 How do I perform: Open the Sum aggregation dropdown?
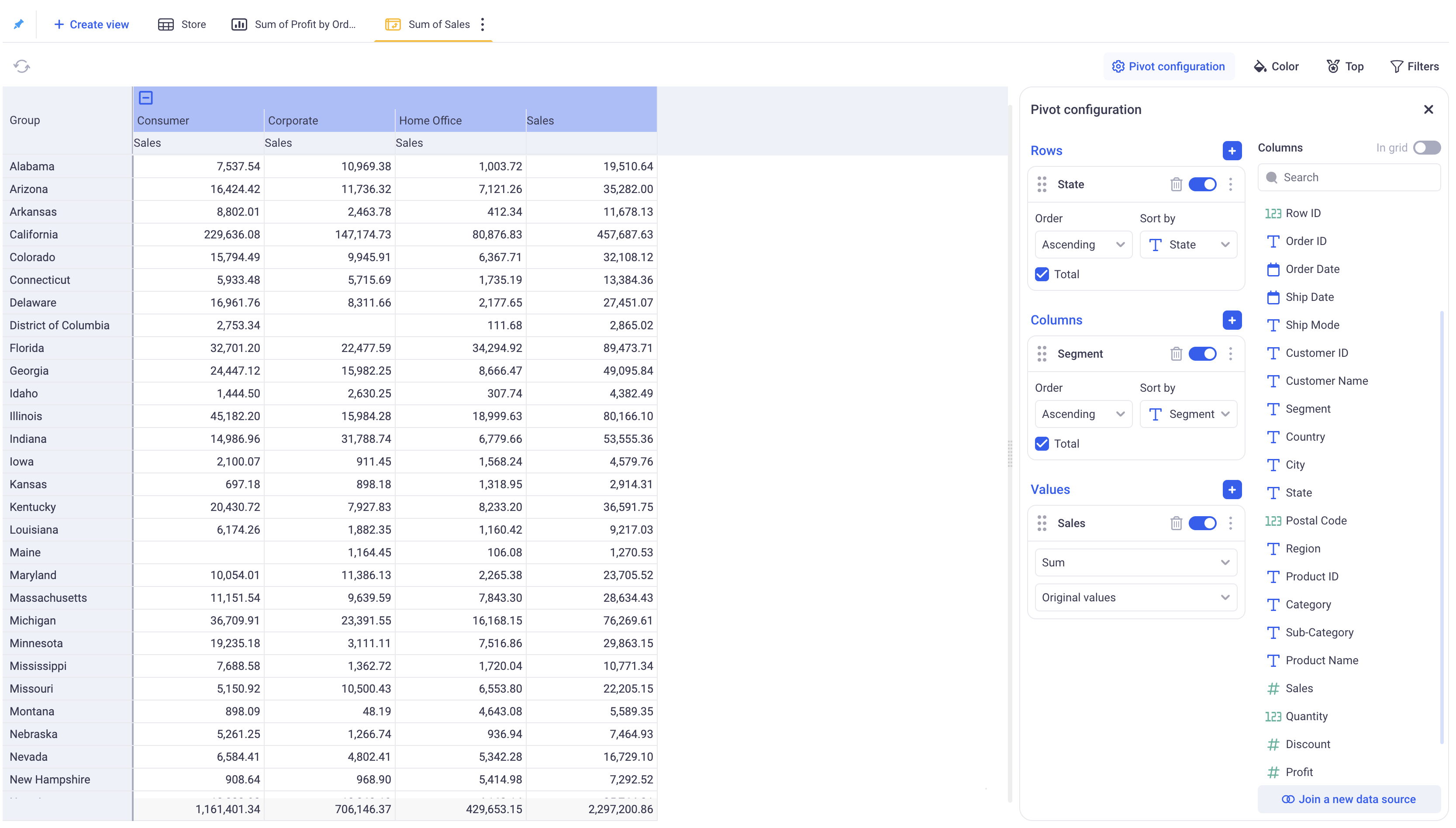point(1135,562)
